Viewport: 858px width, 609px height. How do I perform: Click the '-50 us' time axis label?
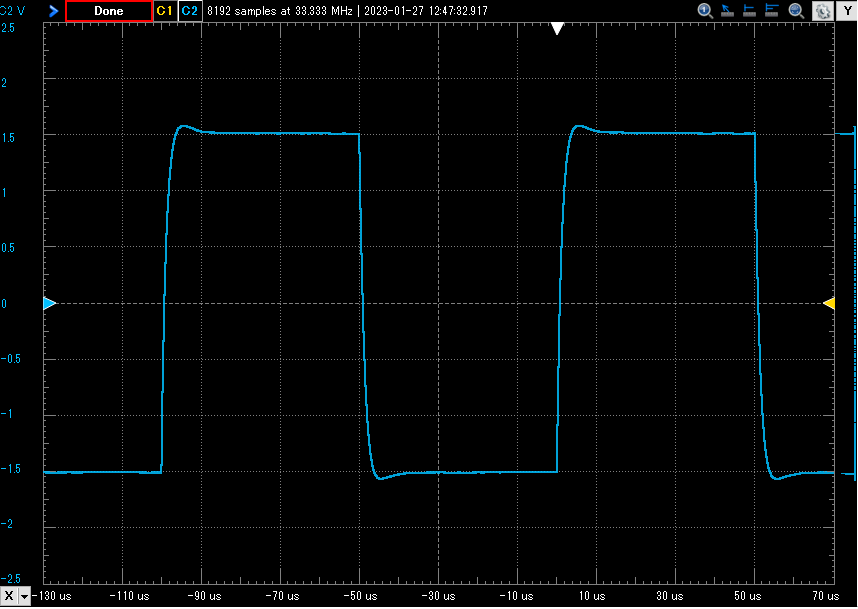360,596
